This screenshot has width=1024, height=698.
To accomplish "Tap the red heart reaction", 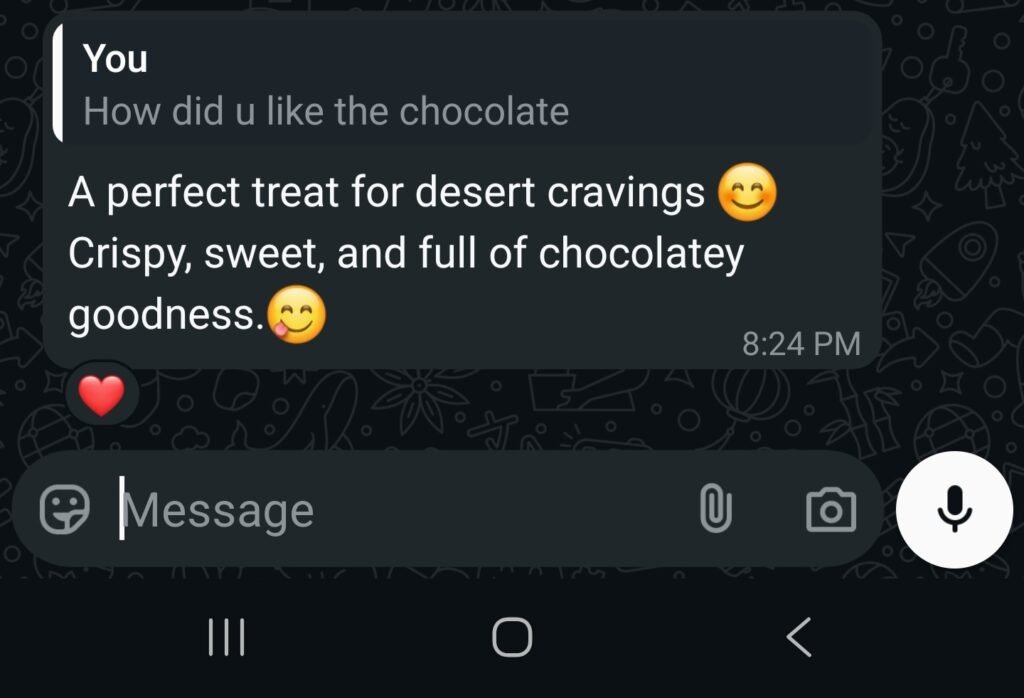I will coord(101,395).
